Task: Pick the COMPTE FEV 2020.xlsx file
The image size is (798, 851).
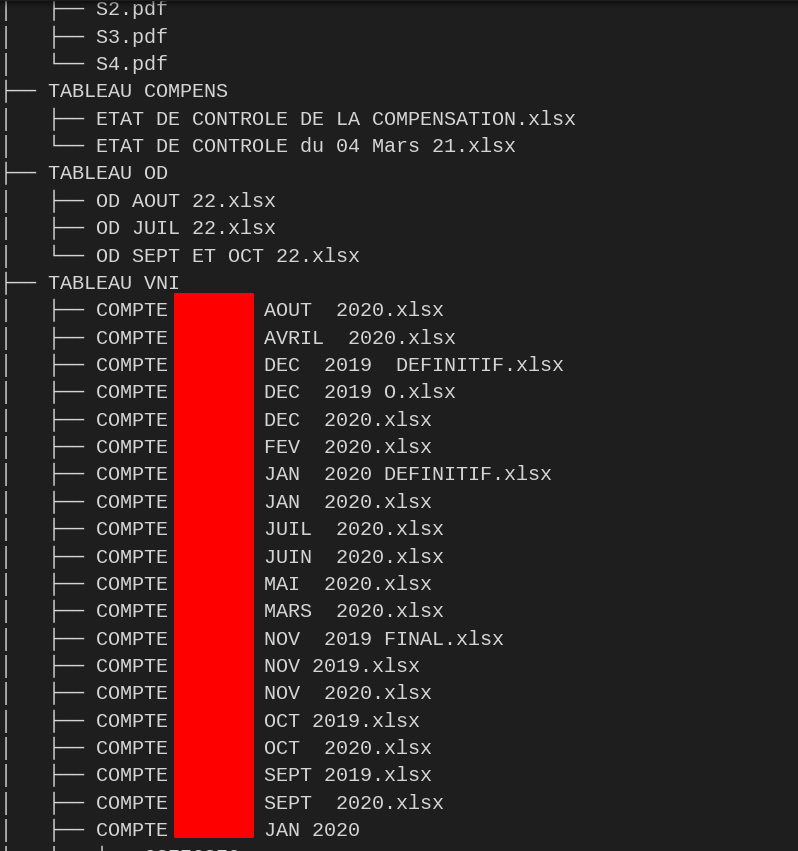Action: [x=347, y=447]
